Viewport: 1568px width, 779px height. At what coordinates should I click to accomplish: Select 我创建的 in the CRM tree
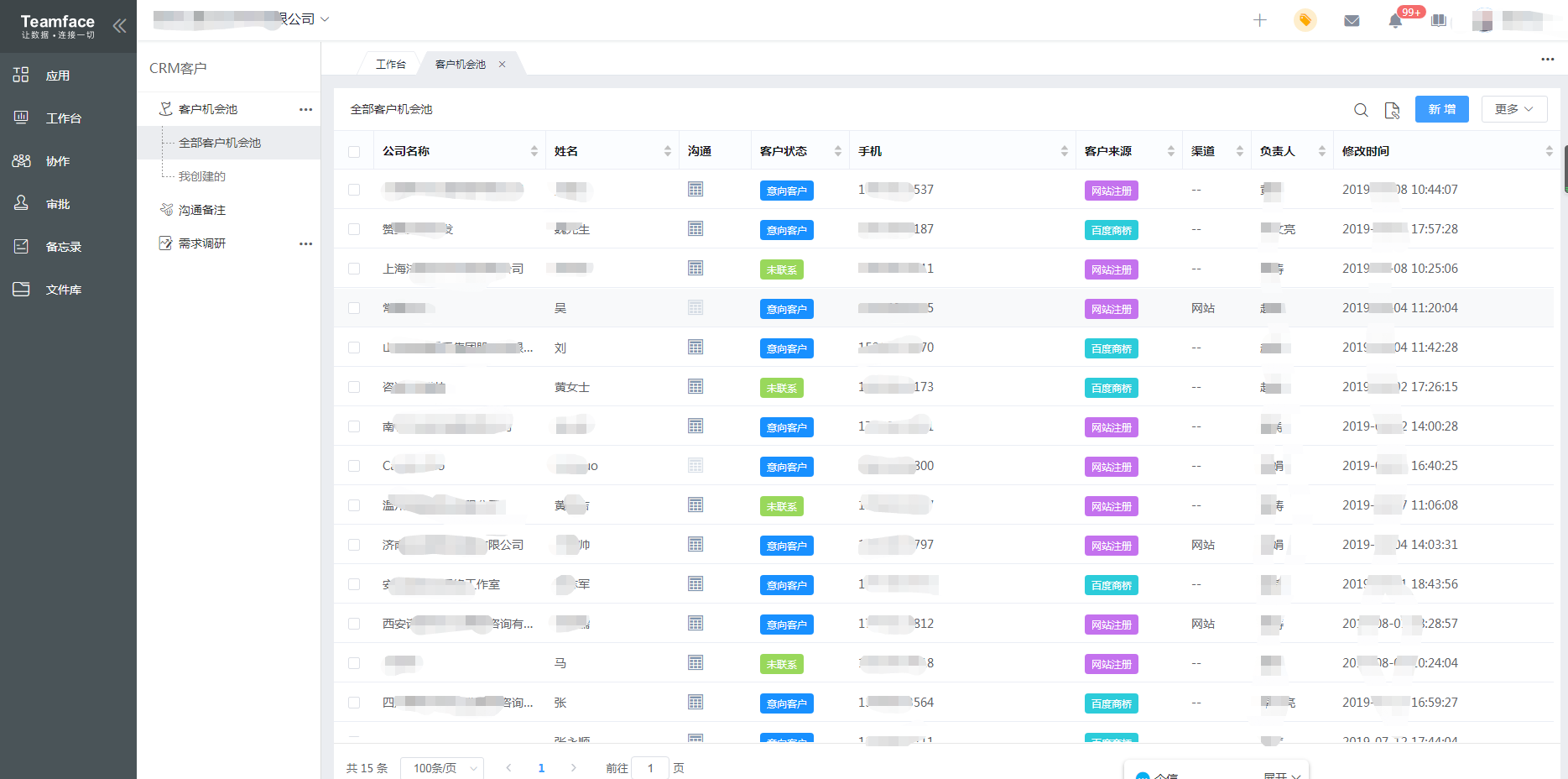(202, 176)
